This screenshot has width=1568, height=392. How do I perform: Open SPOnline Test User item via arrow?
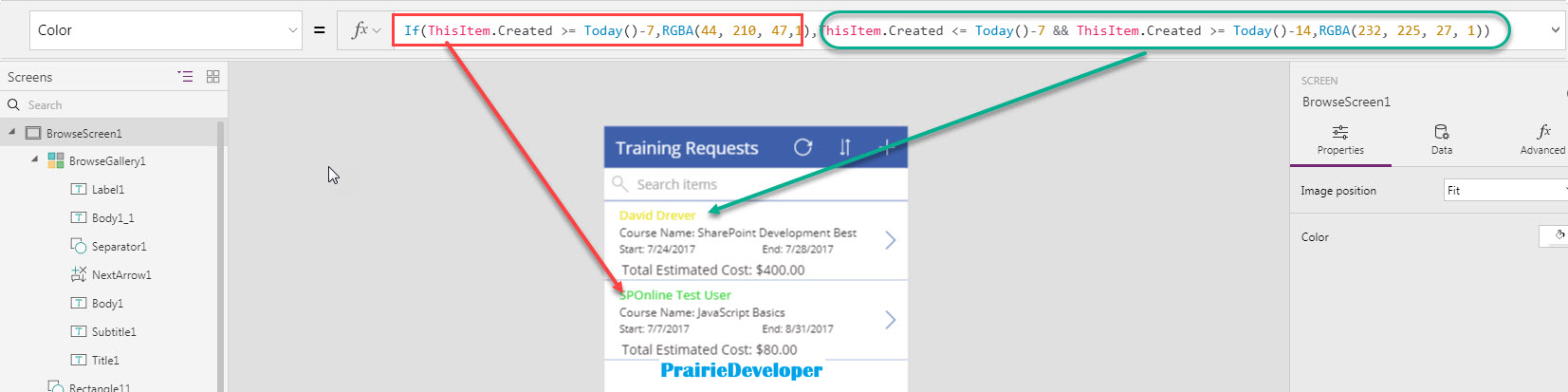[x=890, y=320]
